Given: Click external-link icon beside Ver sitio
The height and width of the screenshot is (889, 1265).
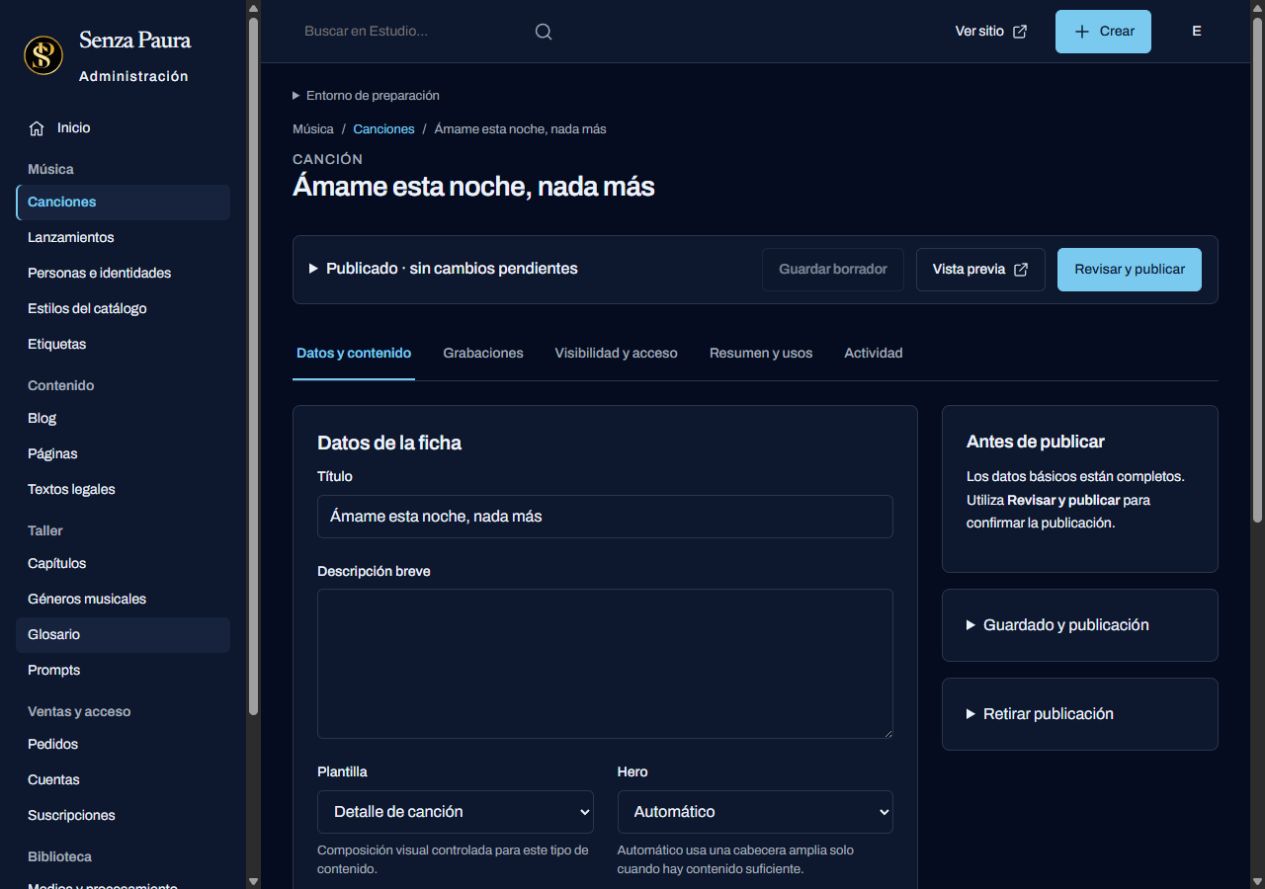Looking at the screenshot, I should click(1020, 31).
